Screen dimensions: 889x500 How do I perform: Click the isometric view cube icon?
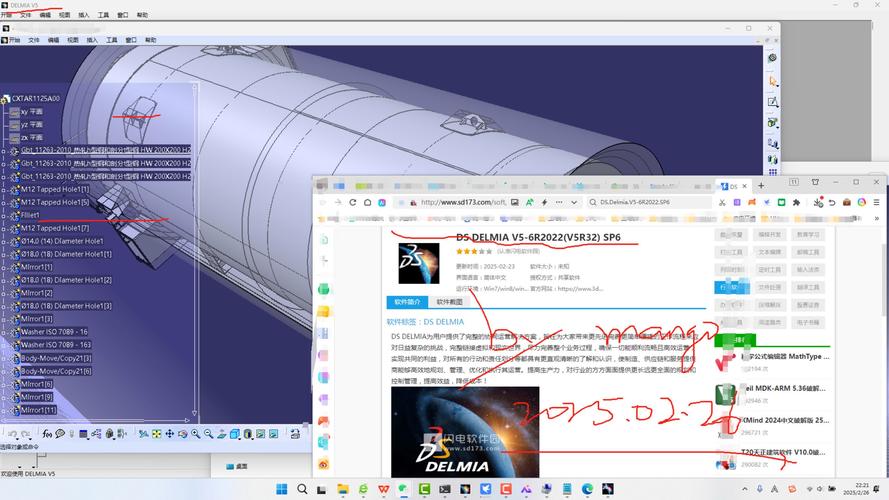point(234,434)
